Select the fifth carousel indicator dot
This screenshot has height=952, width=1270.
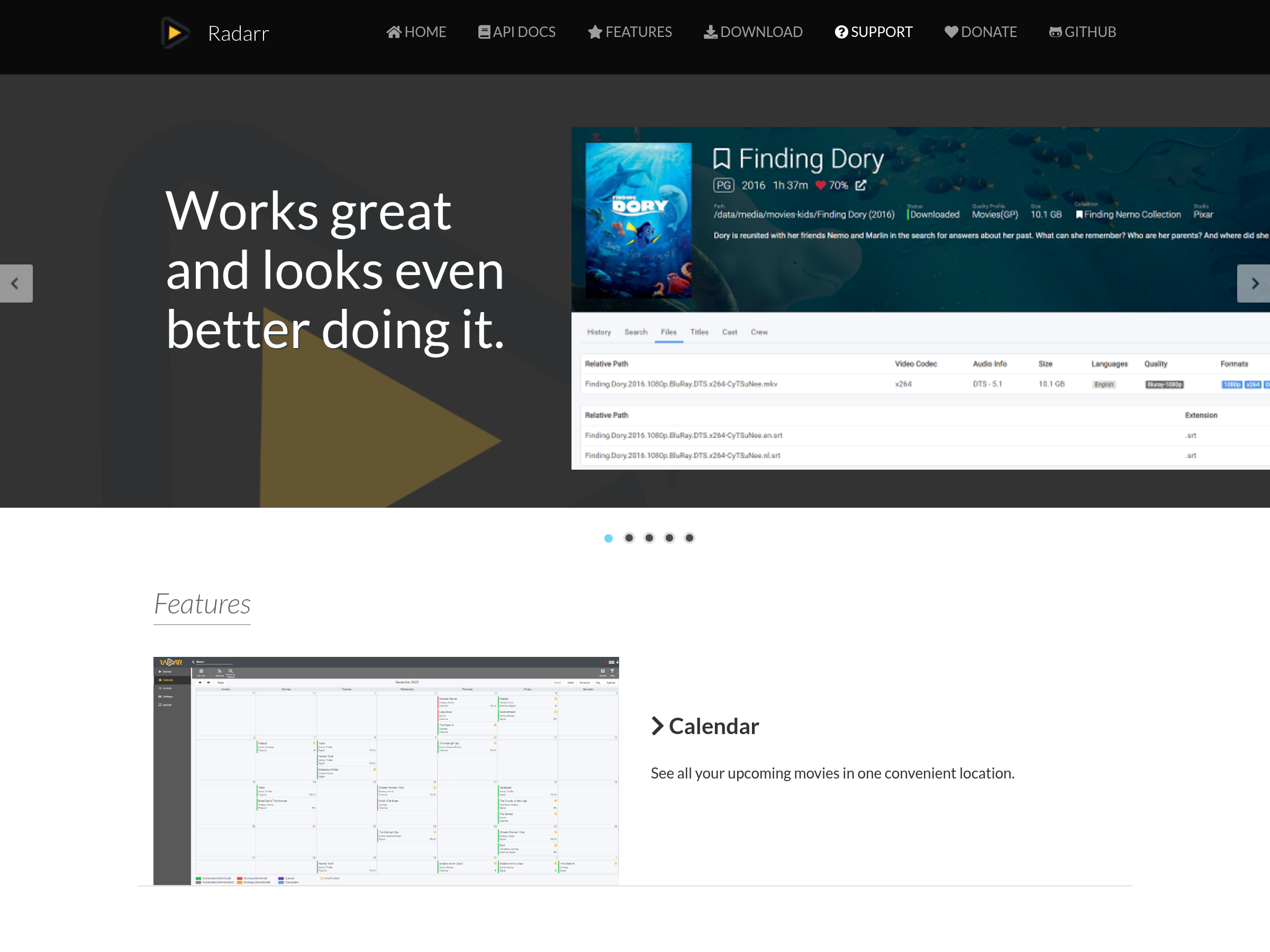pyautogui.click(x=690, y=538)
